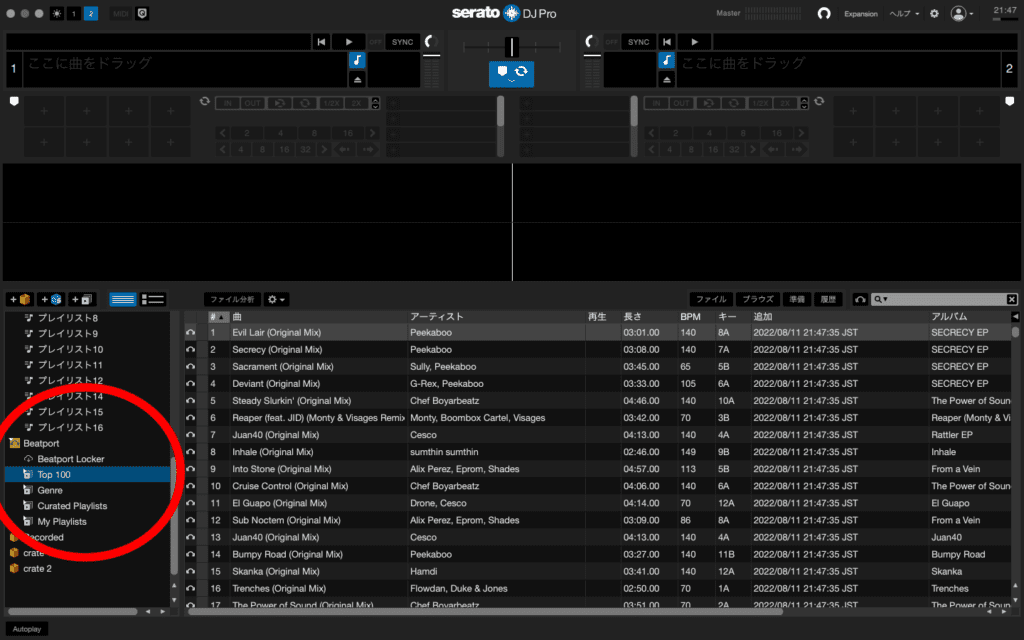Screen dimensions: 1024x640
Task: Click deck 1 auto loop sync icon
Action: click(204, 101)
